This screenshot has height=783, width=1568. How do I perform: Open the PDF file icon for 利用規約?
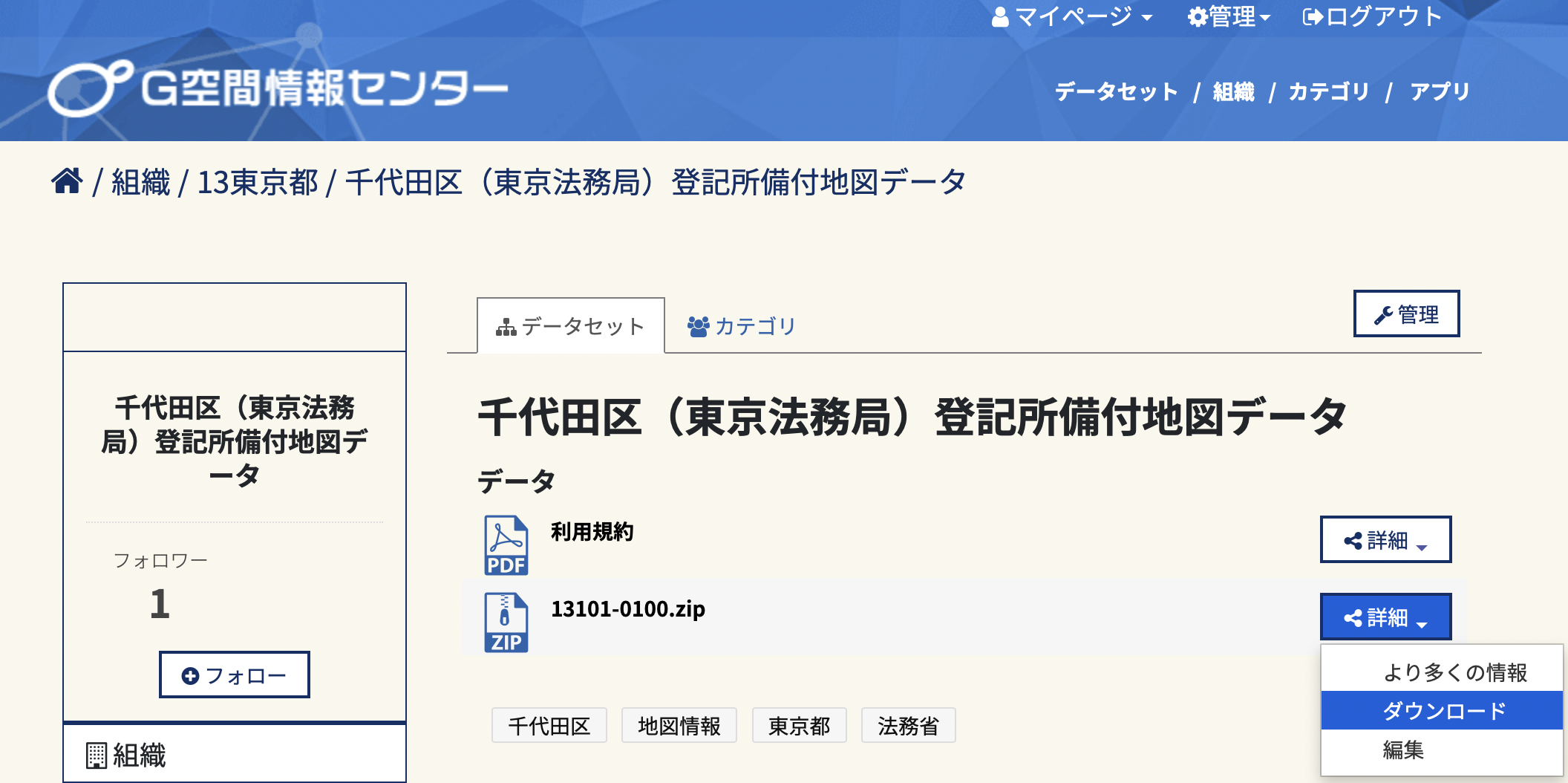pos(506,545)
